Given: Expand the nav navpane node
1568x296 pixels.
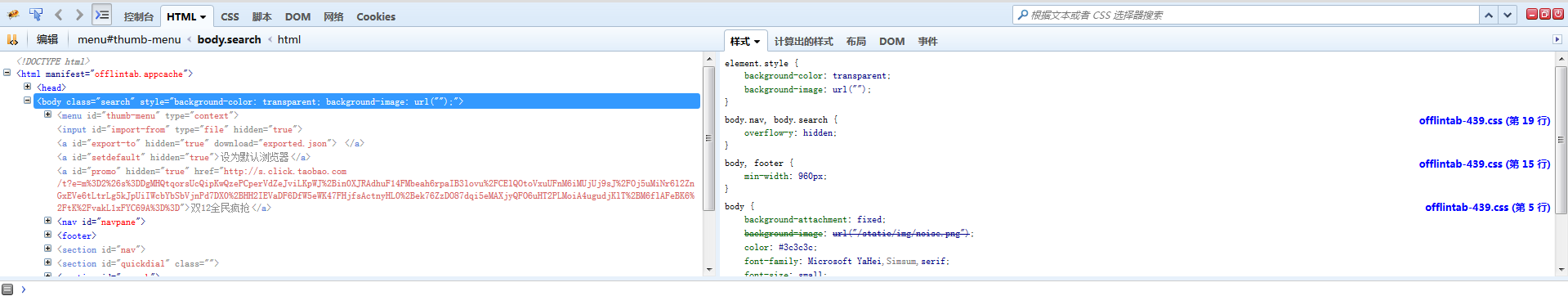Looking at the screenshot, I should point(47,221).
